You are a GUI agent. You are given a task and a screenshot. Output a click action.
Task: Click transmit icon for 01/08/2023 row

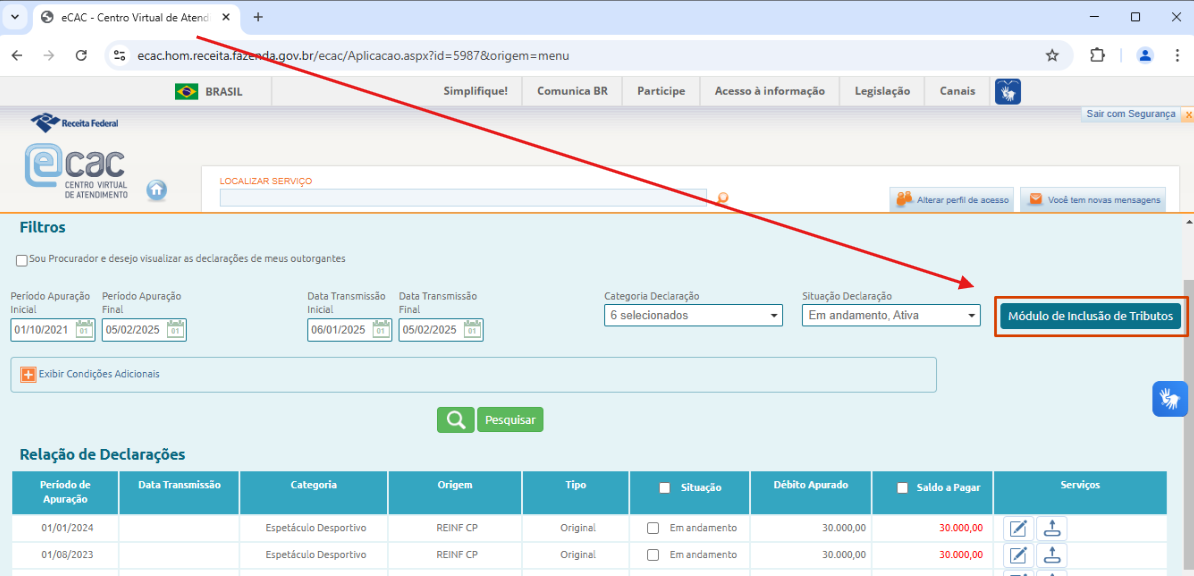(x=1052, y=555)
